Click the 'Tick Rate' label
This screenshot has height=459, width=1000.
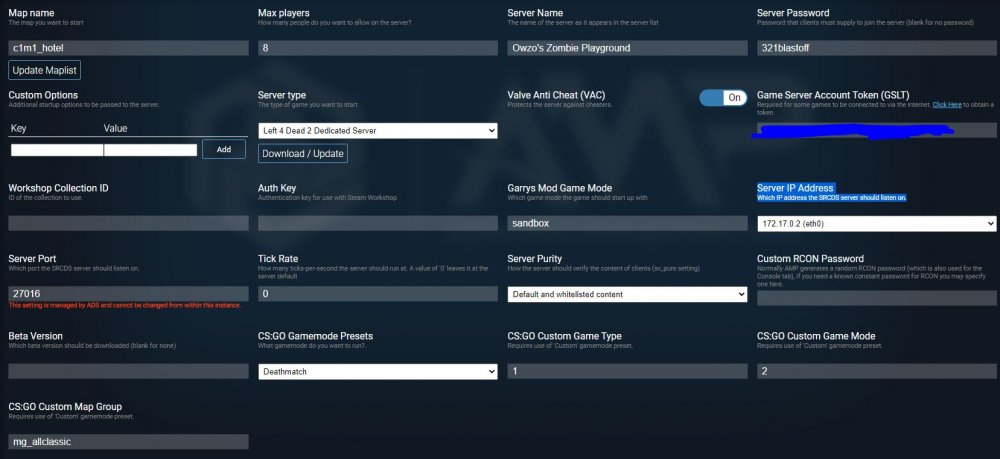[277, 259]
